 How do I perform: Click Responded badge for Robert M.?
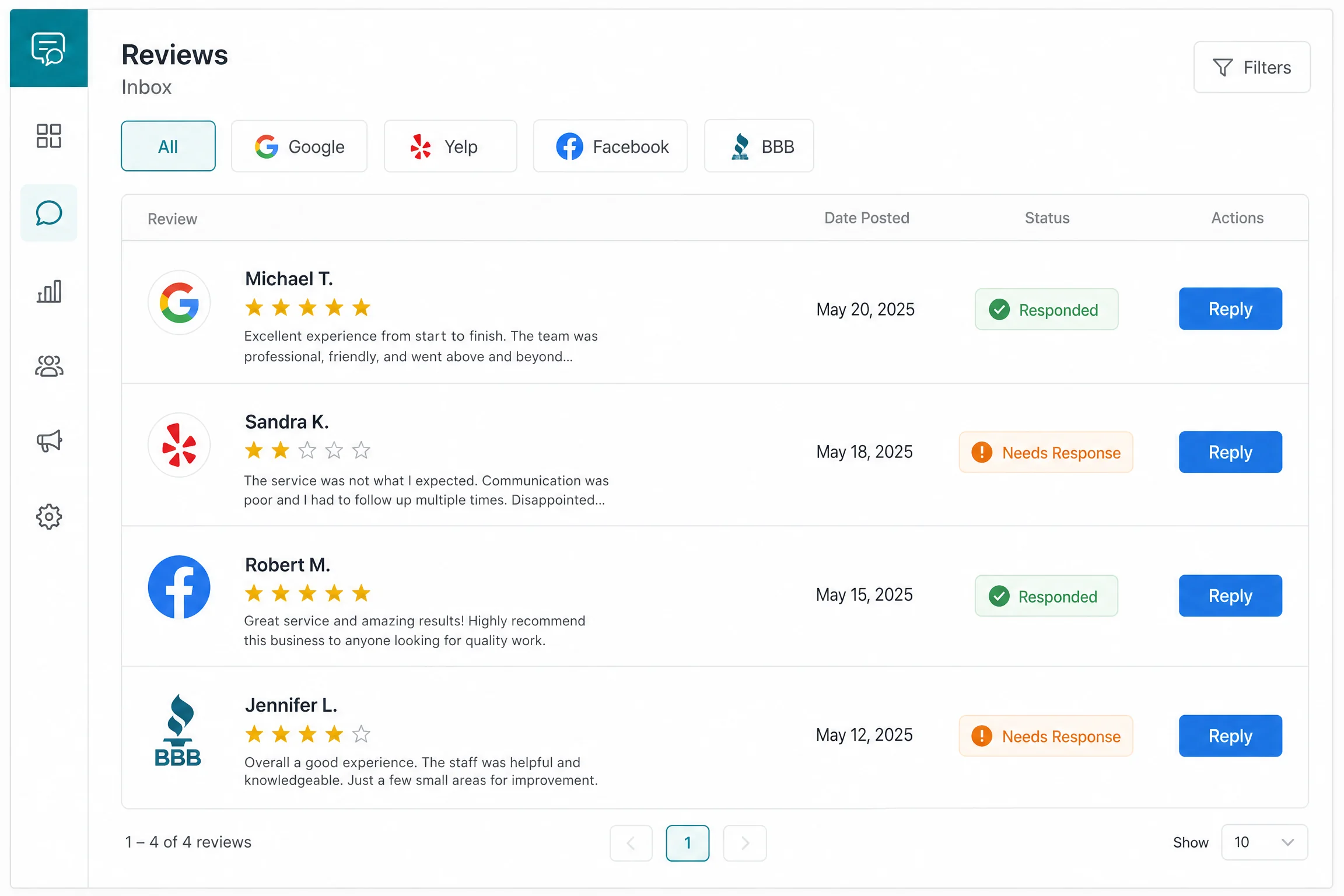[x=1046, y=596]
